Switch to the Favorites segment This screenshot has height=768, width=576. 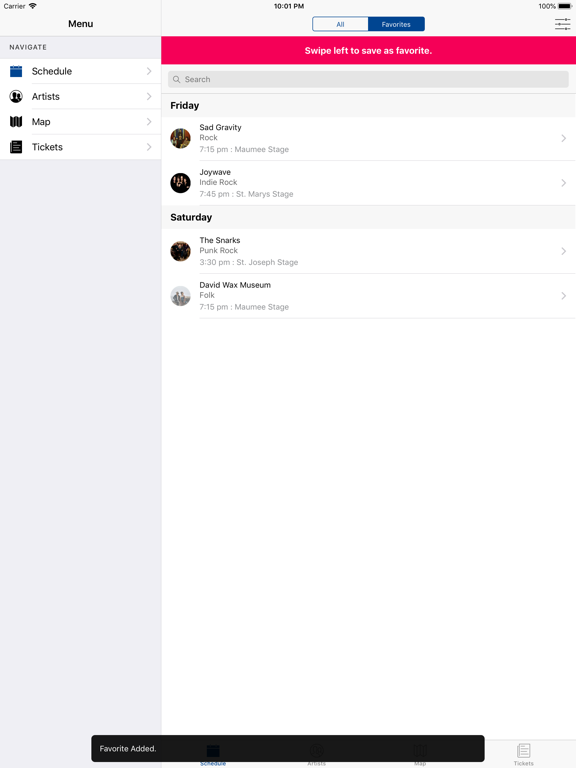click(x=396, y=24)
